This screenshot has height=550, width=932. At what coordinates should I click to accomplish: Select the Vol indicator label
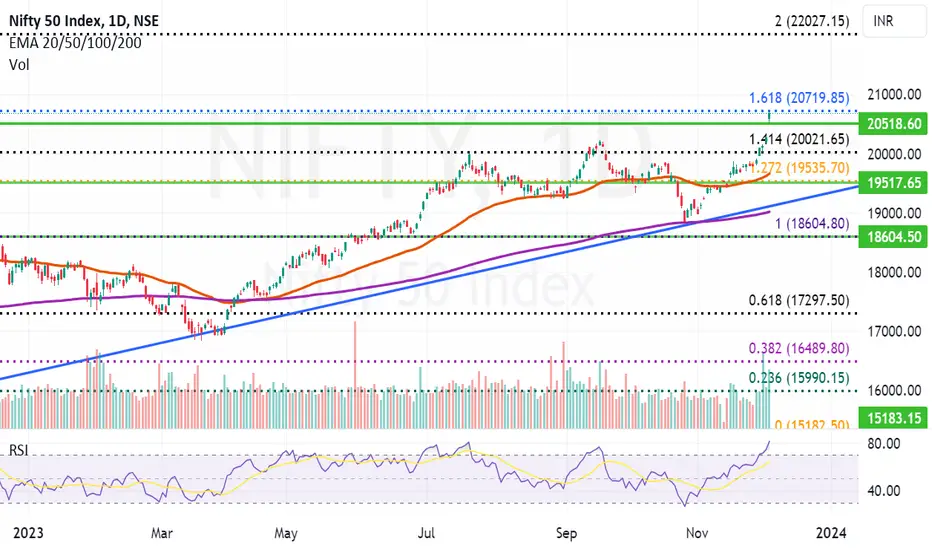[19, 64]
